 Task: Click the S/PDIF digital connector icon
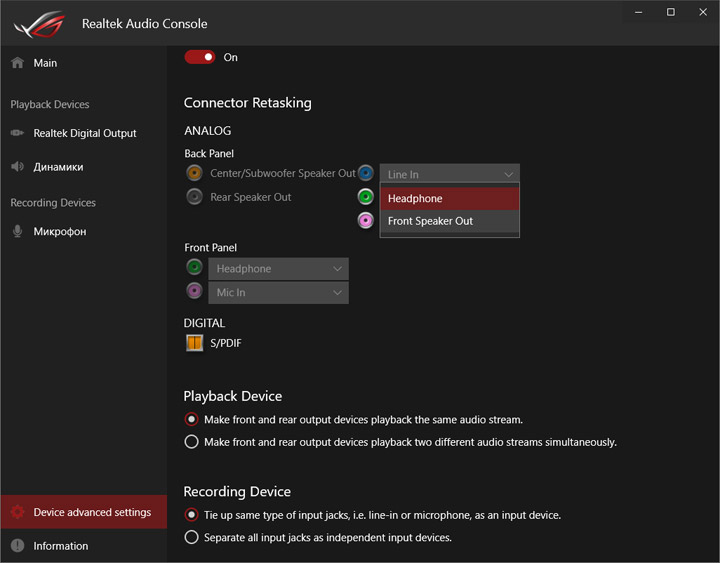[194, 343]
